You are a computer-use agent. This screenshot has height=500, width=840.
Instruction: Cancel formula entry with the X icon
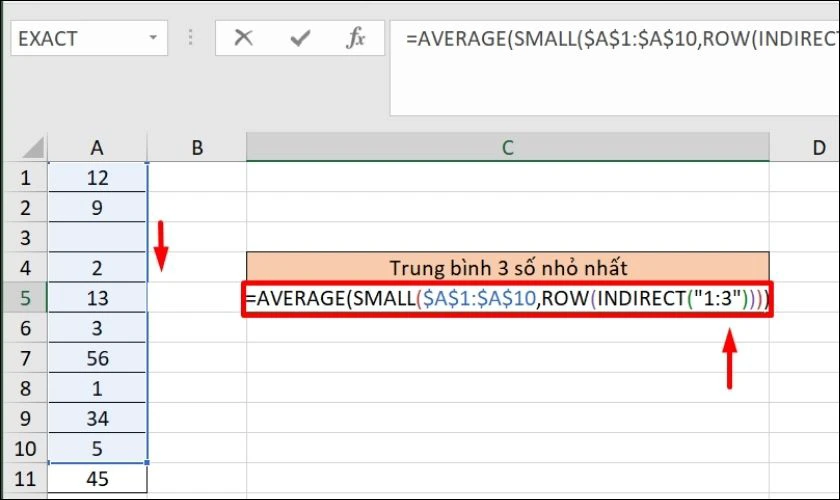click(x=243, y=38)
